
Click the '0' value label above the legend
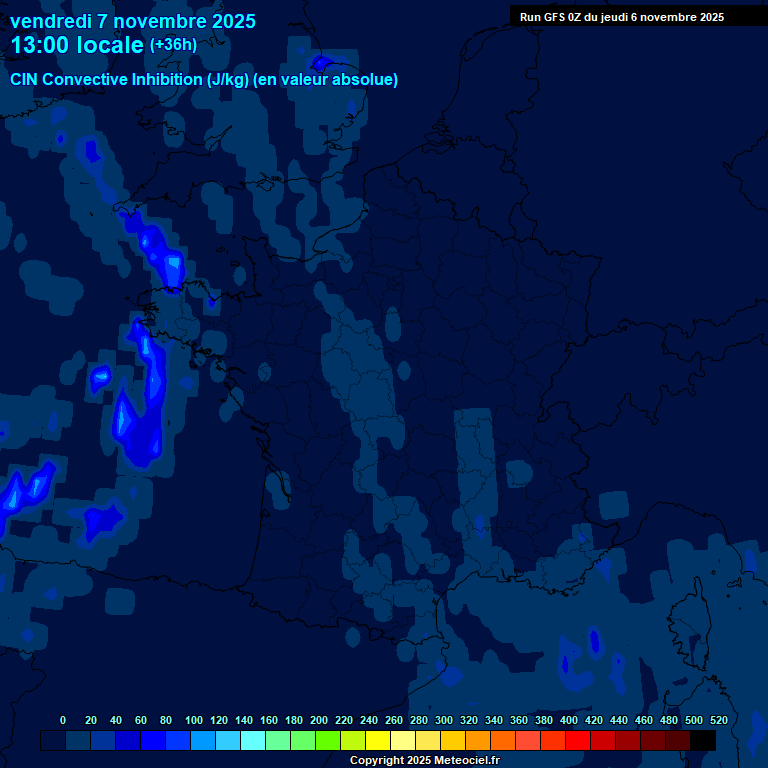click(x=63, y=720)
